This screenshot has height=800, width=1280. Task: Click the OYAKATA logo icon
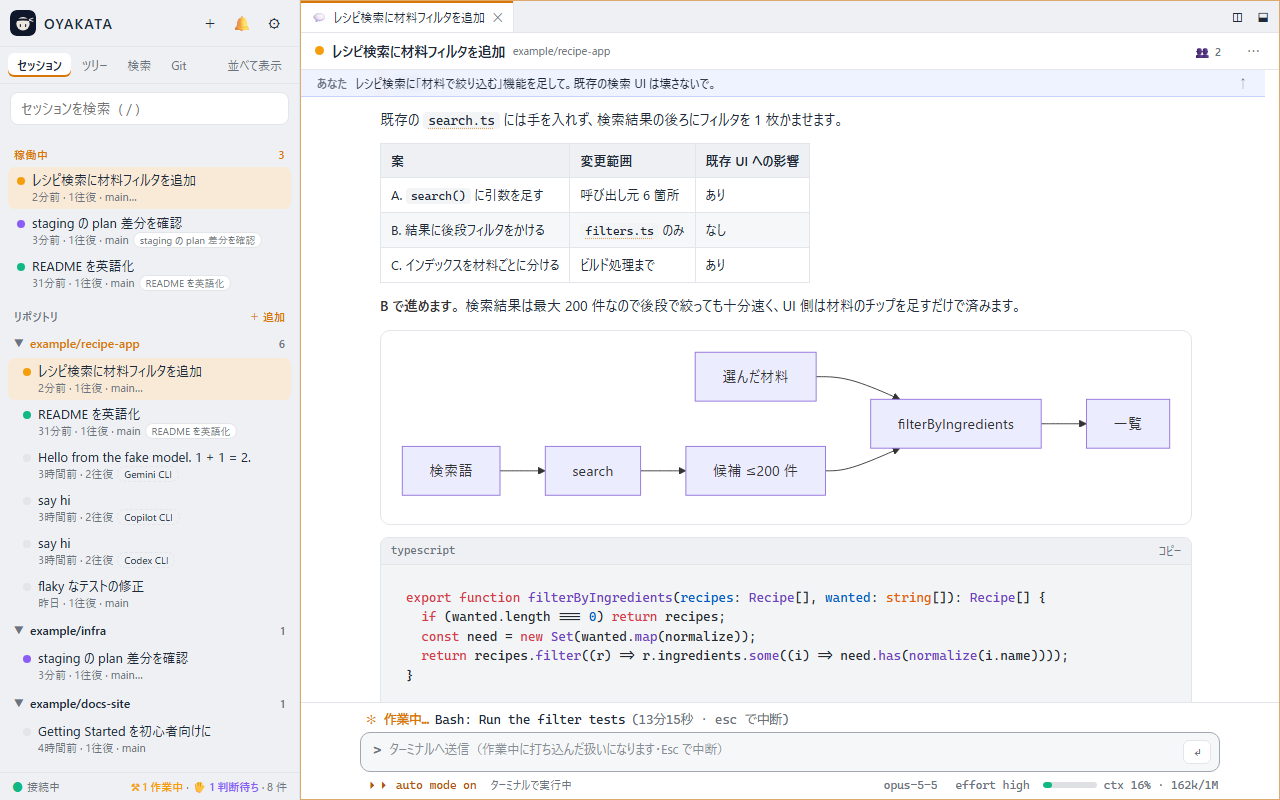(23, 24)
